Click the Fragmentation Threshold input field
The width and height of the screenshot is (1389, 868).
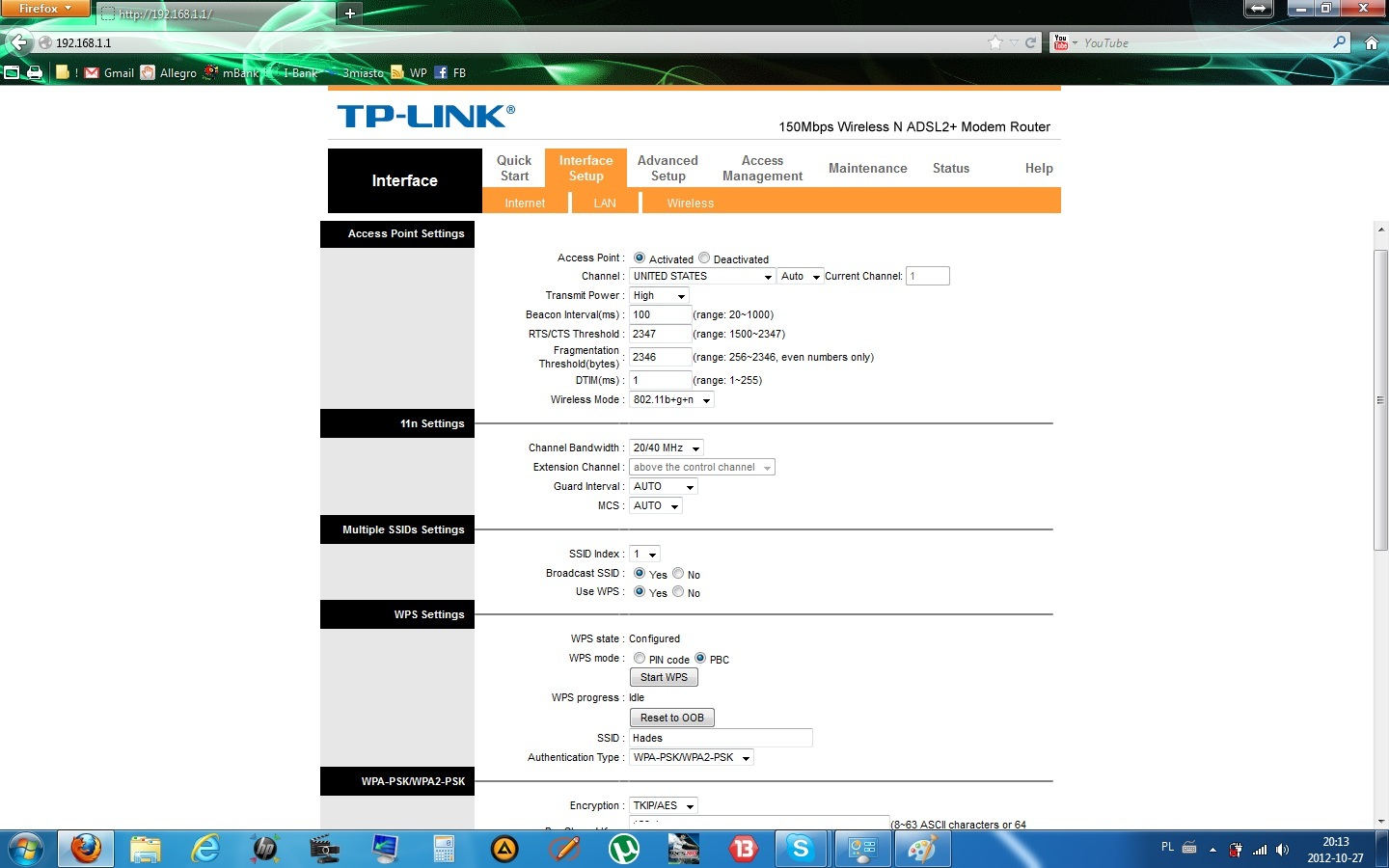pyautogui.click(x=661, y=357)
